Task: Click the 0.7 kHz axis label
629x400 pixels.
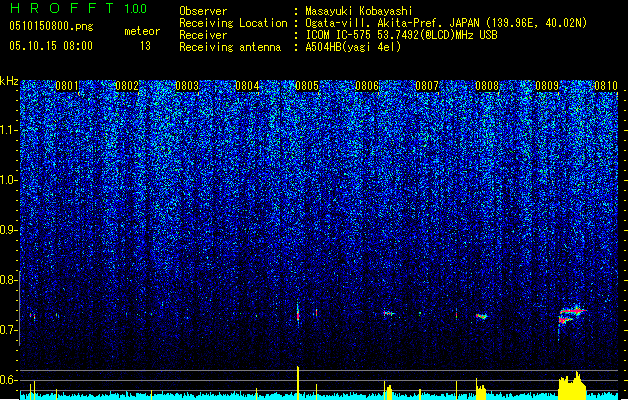Action: 9,330
